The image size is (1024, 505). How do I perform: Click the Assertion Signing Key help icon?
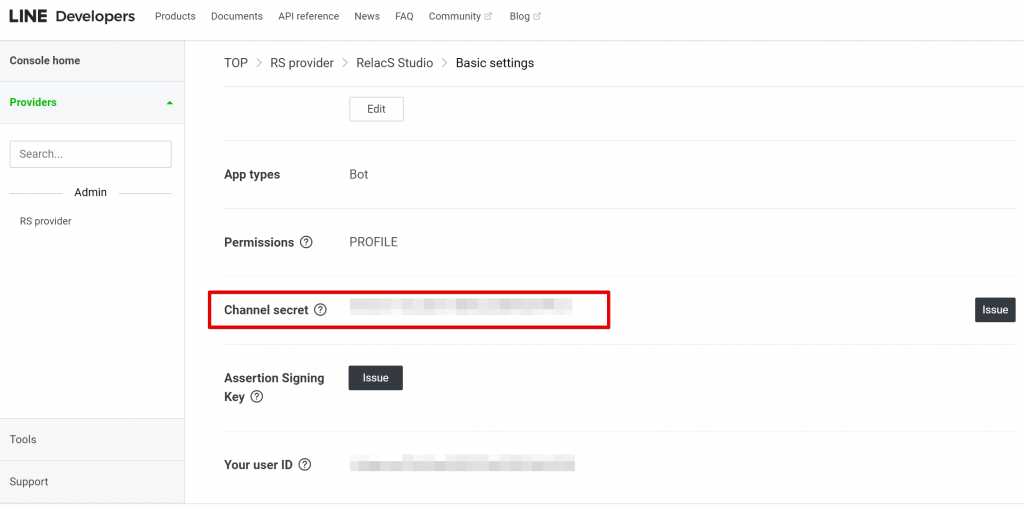coord(257,397)
